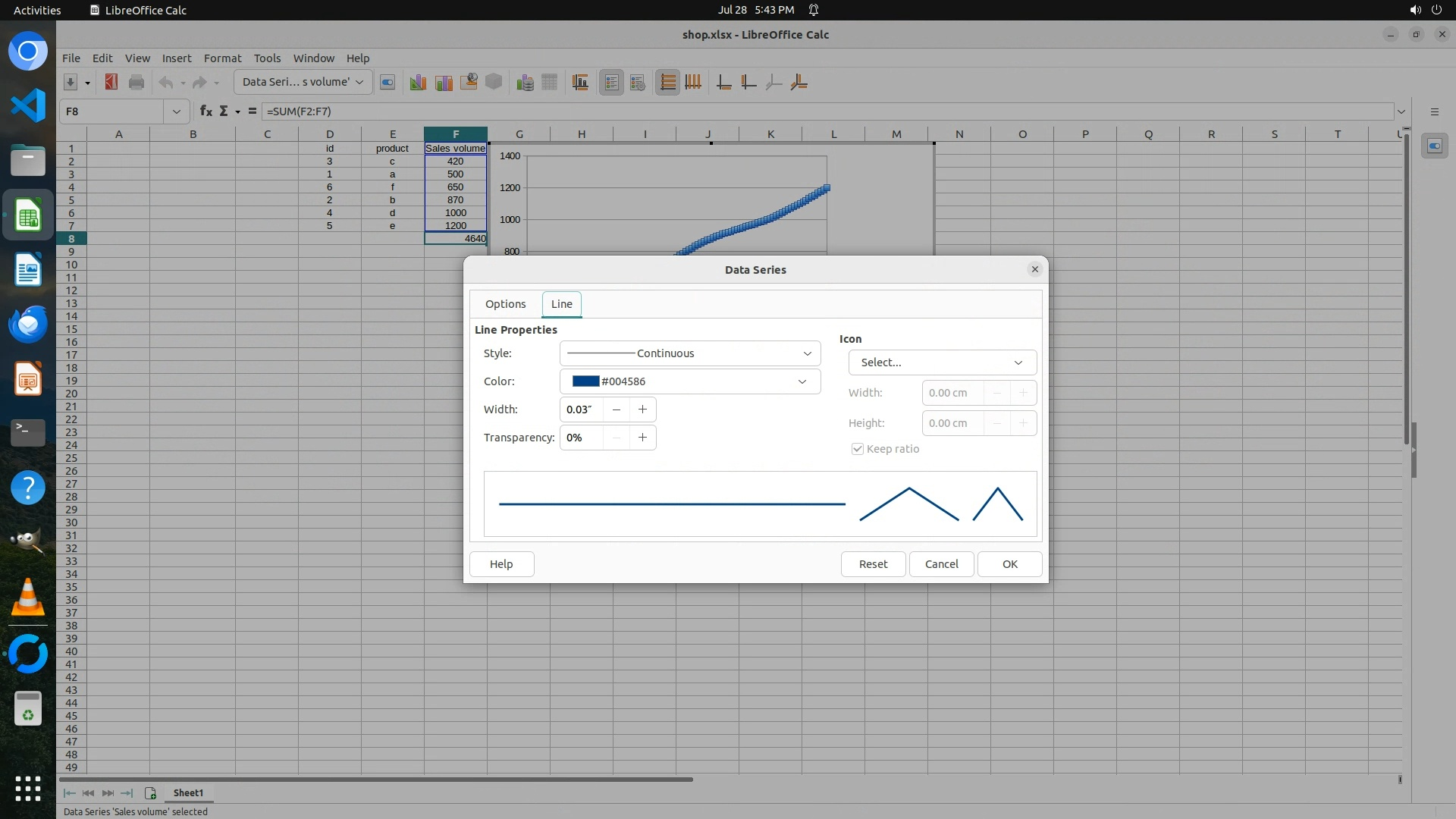Click the Chart Type toolbar icon
1456x819 pixels.
418,82
